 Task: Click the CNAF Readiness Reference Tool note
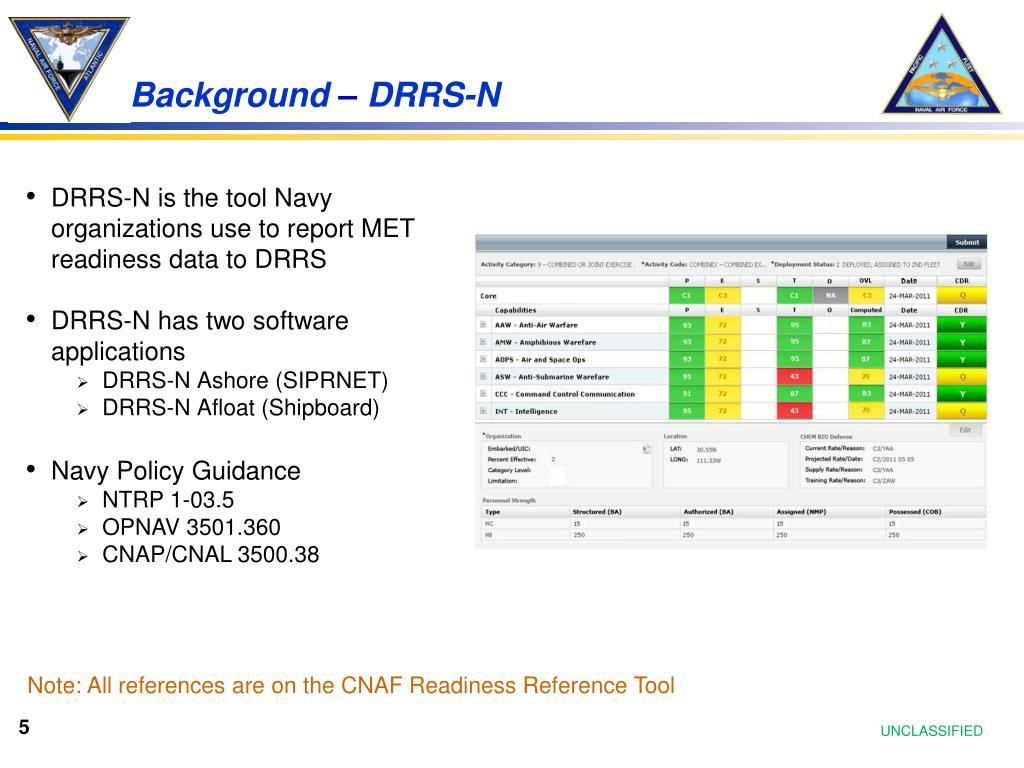(351, 685)
